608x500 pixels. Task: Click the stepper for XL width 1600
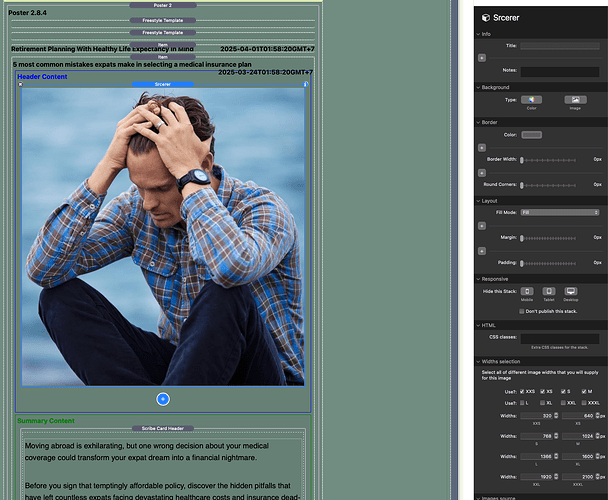click(x=597, y=456)
